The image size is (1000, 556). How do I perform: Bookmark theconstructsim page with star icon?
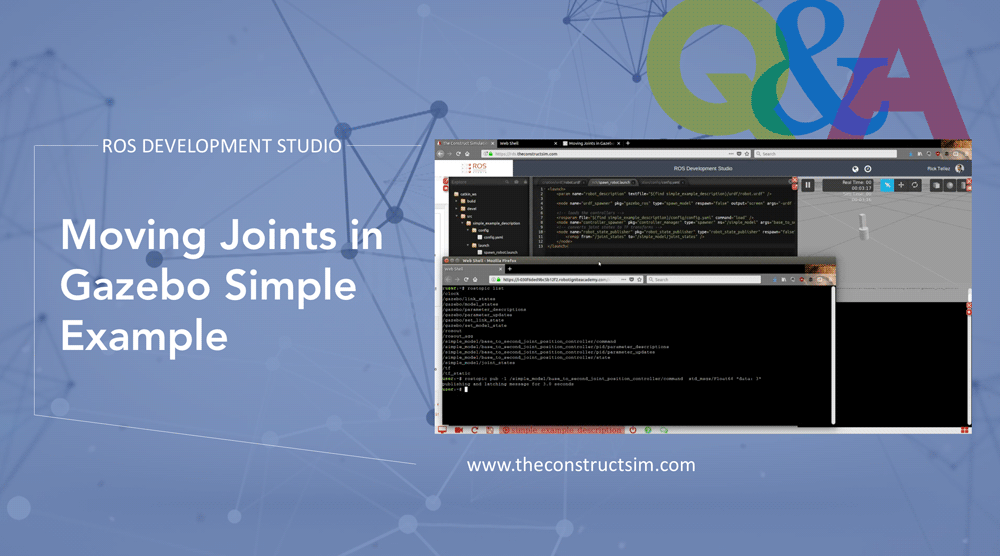click(746, 154)
